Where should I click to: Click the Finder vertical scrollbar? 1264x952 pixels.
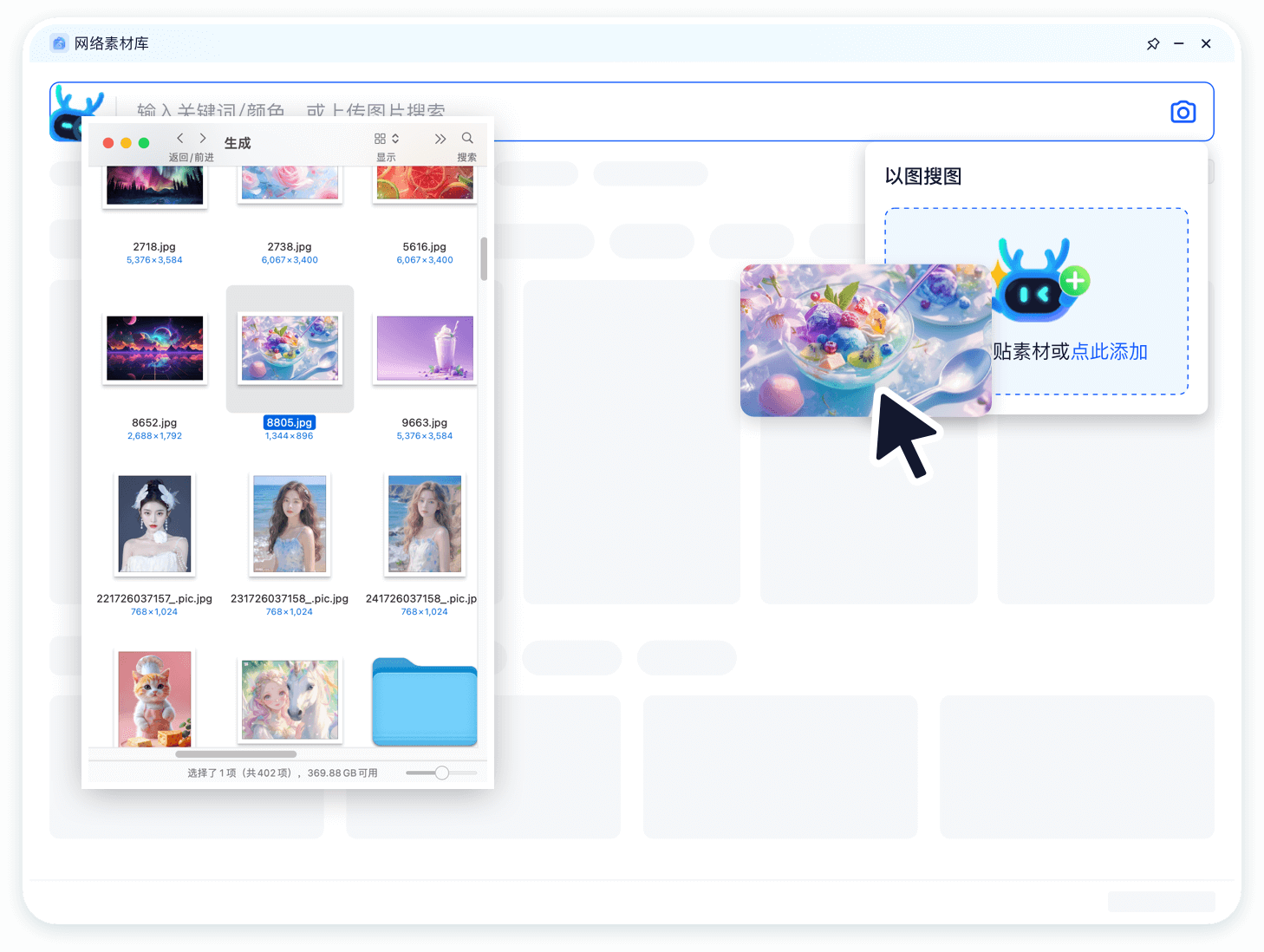(x=484, y=258)
